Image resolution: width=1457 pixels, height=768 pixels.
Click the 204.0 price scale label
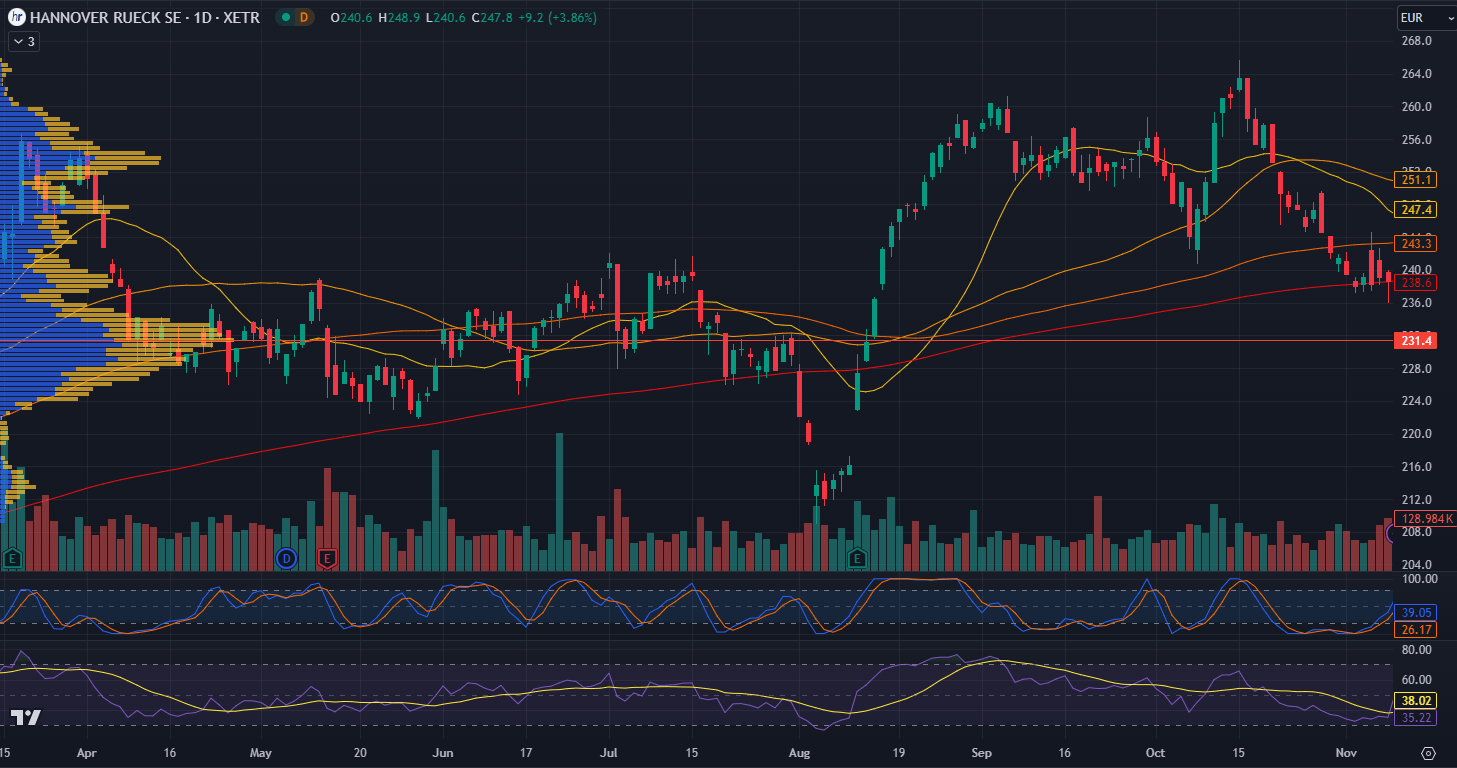click(x=1418, y=564)
